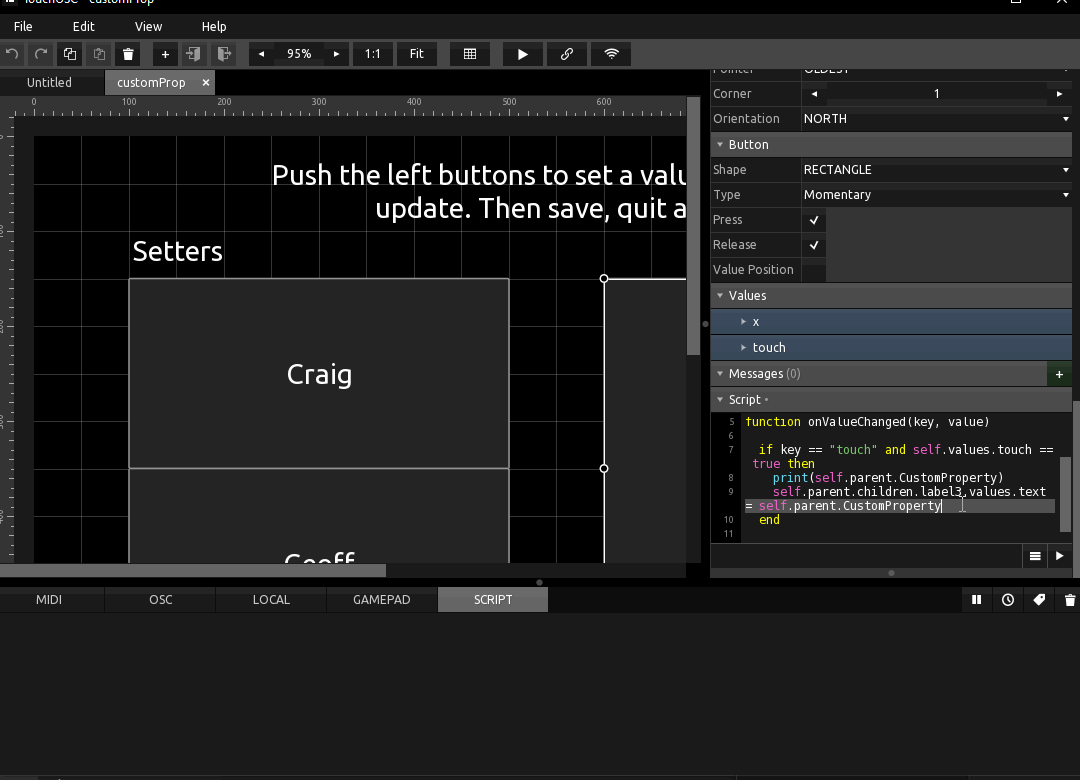The image size is (1080, 780).
Task: Click the copy icon in toolbar
Action: coord(70,54)
